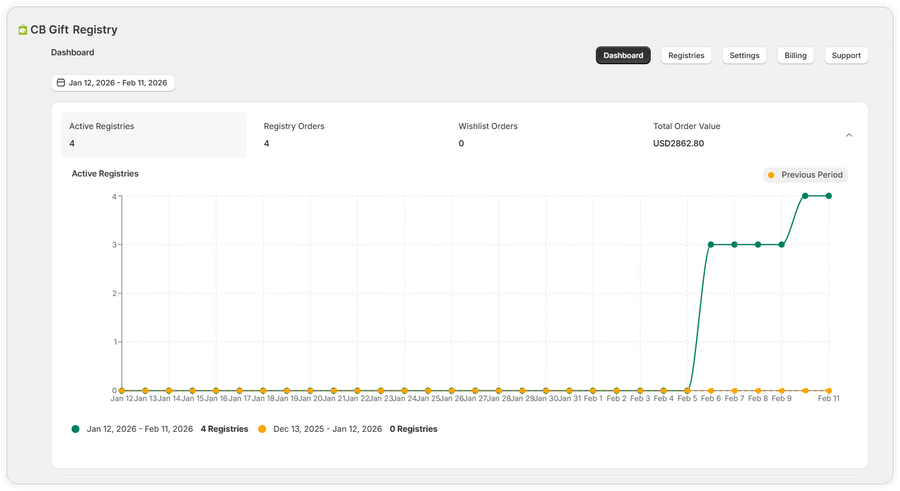Screen dimensions: 900x491
Task: Click the "0 Registries" legend text
Action: click(x=413, y=429)
